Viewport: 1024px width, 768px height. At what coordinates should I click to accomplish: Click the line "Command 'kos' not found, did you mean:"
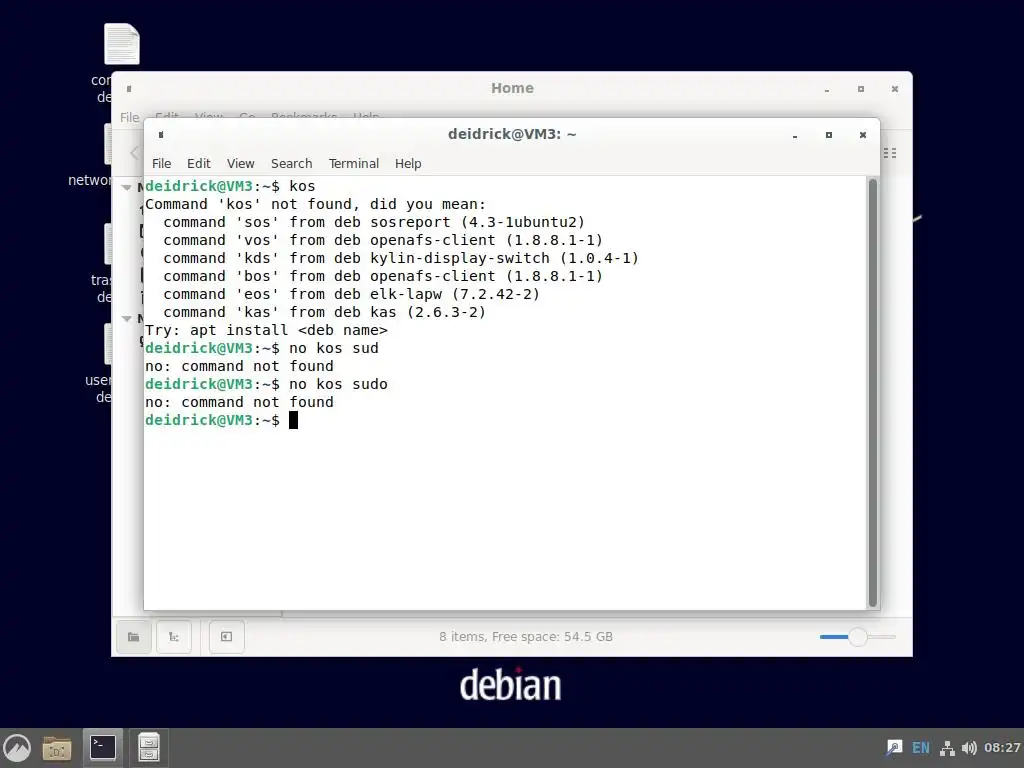coord(315,204)
